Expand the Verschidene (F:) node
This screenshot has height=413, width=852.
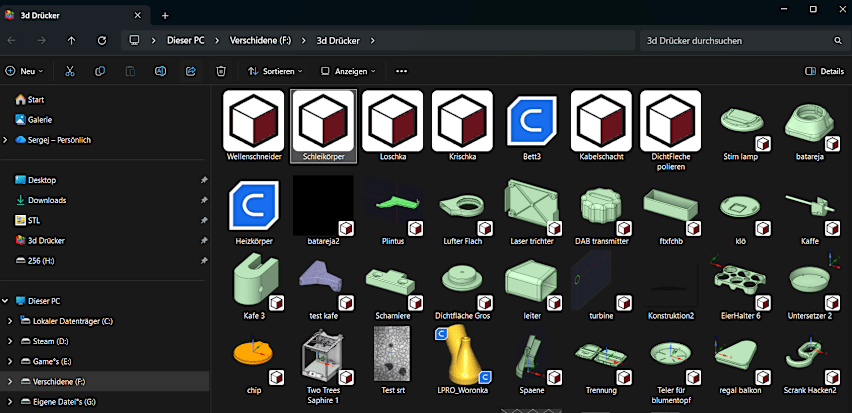click(10, 381)
